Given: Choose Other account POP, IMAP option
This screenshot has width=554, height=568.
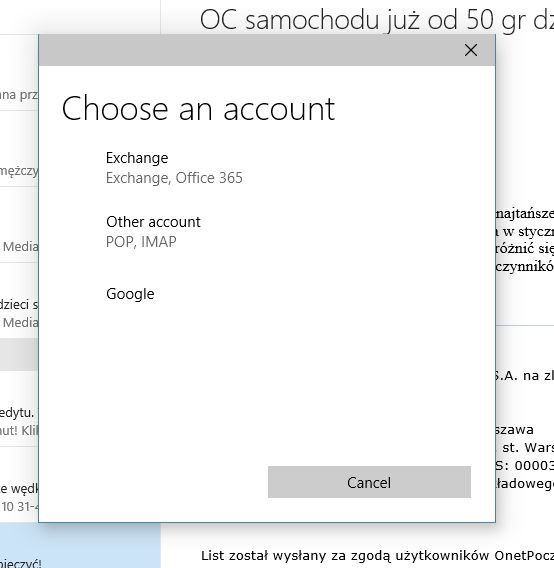Looking at the screenshot, I should (x=267, y=232).
